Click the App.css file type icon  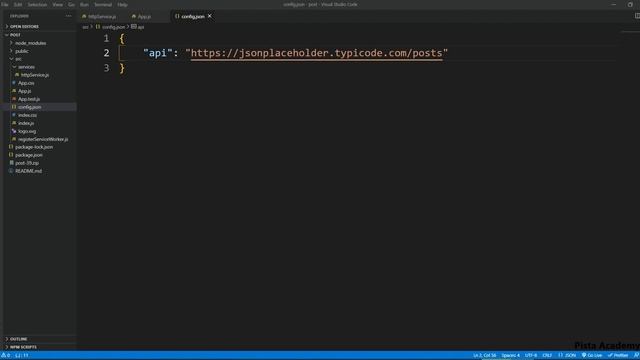pyautogui.click(x=14, y=83)
